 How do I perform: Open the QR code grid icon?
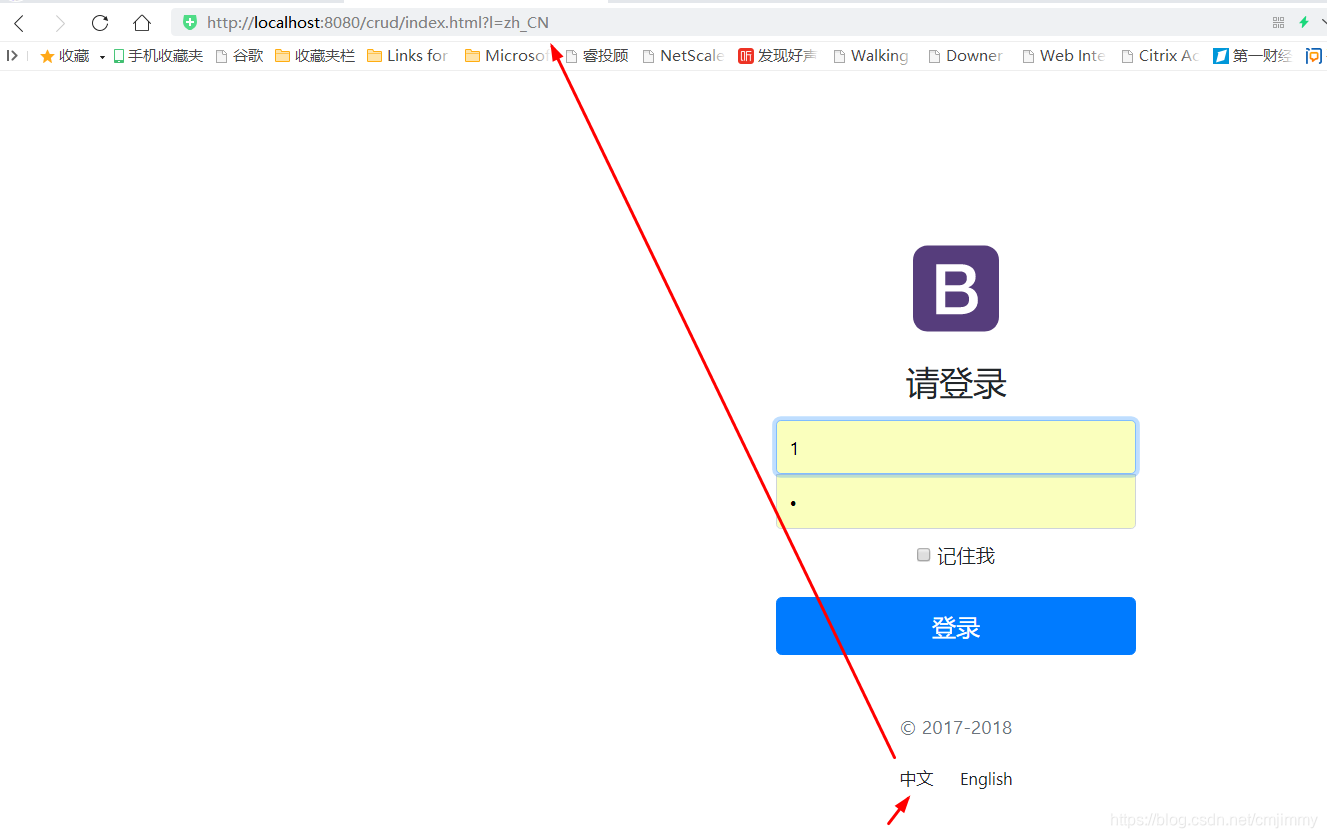point(1278,22)
